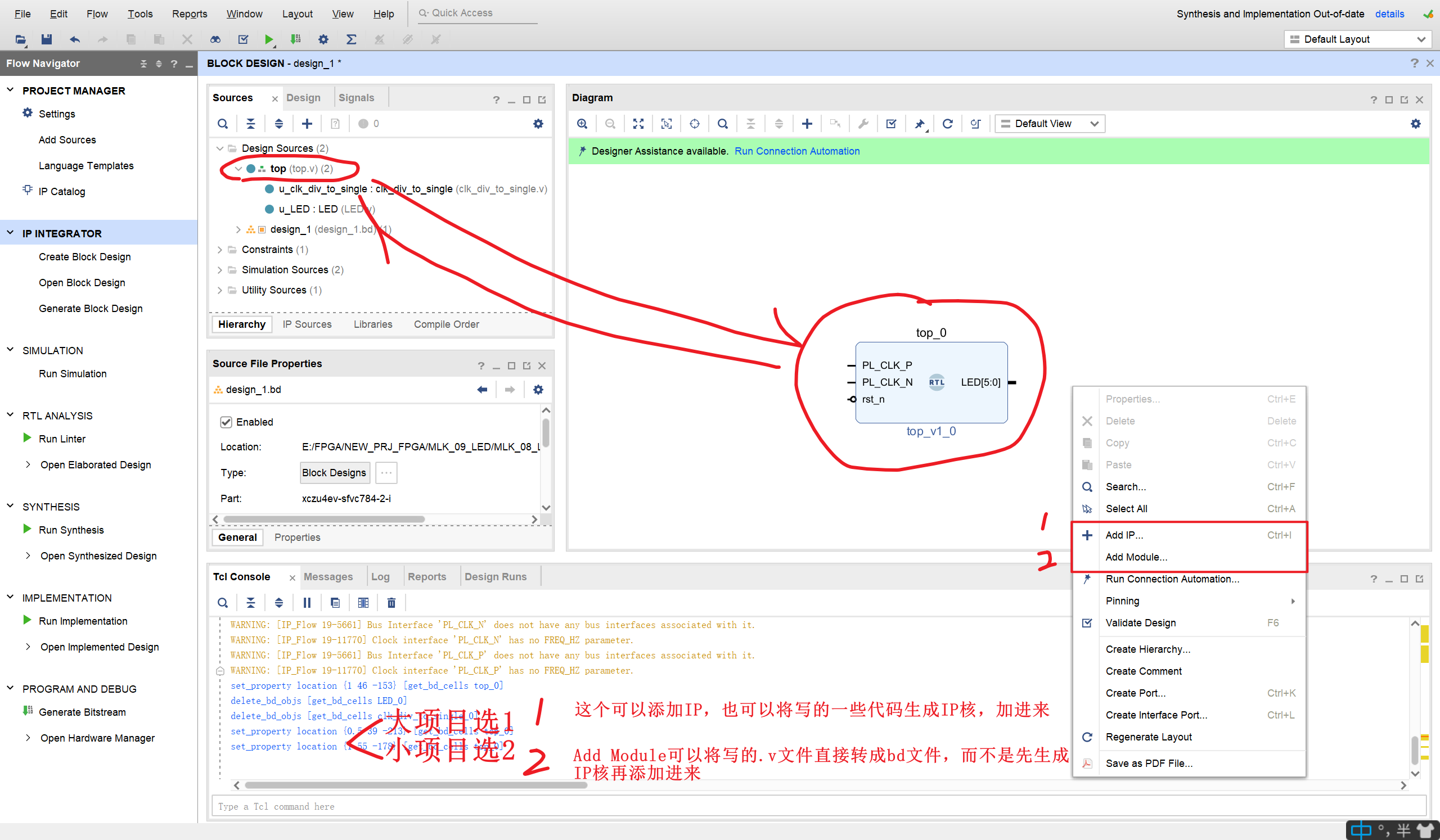The width and height of the screenshot is (1440, 840).
Task: Open the Diagram settings gear
Action: (1415, 124)
